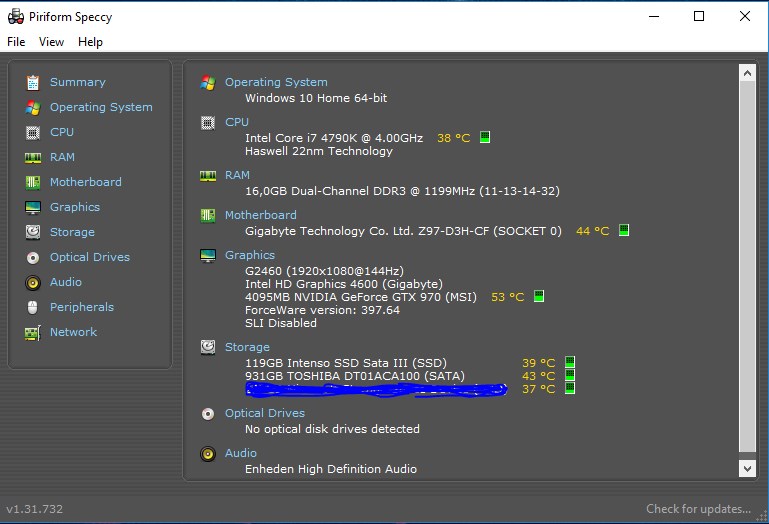Click the Peripherals mouse icon in the sidebar
Screen dimensions: 769x524
click(x=32, y=308)
